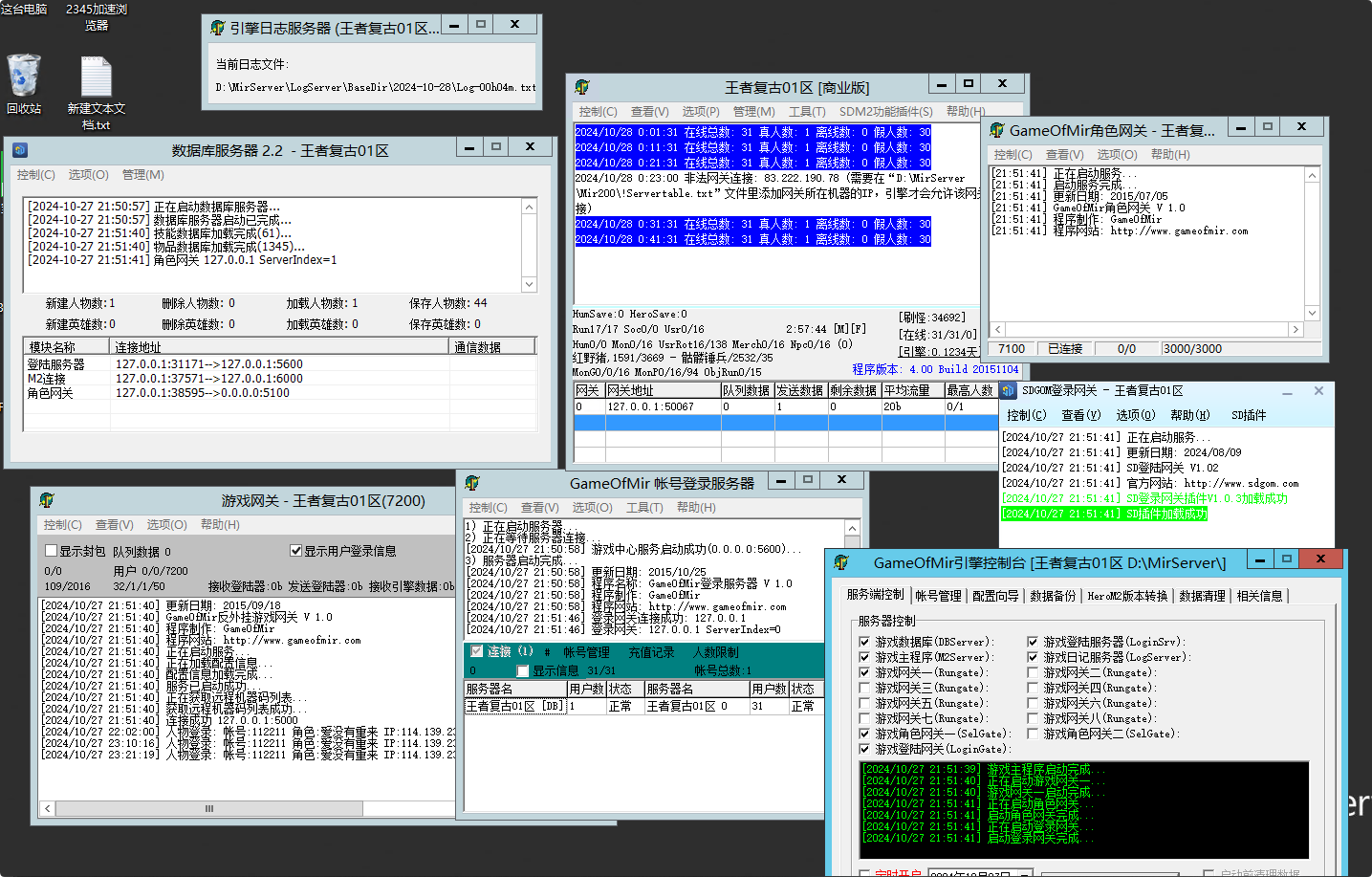This screenshot has height=877, width=1372.
Task: Switch to 相关信息 tab
Action: tap(1259, 596)
